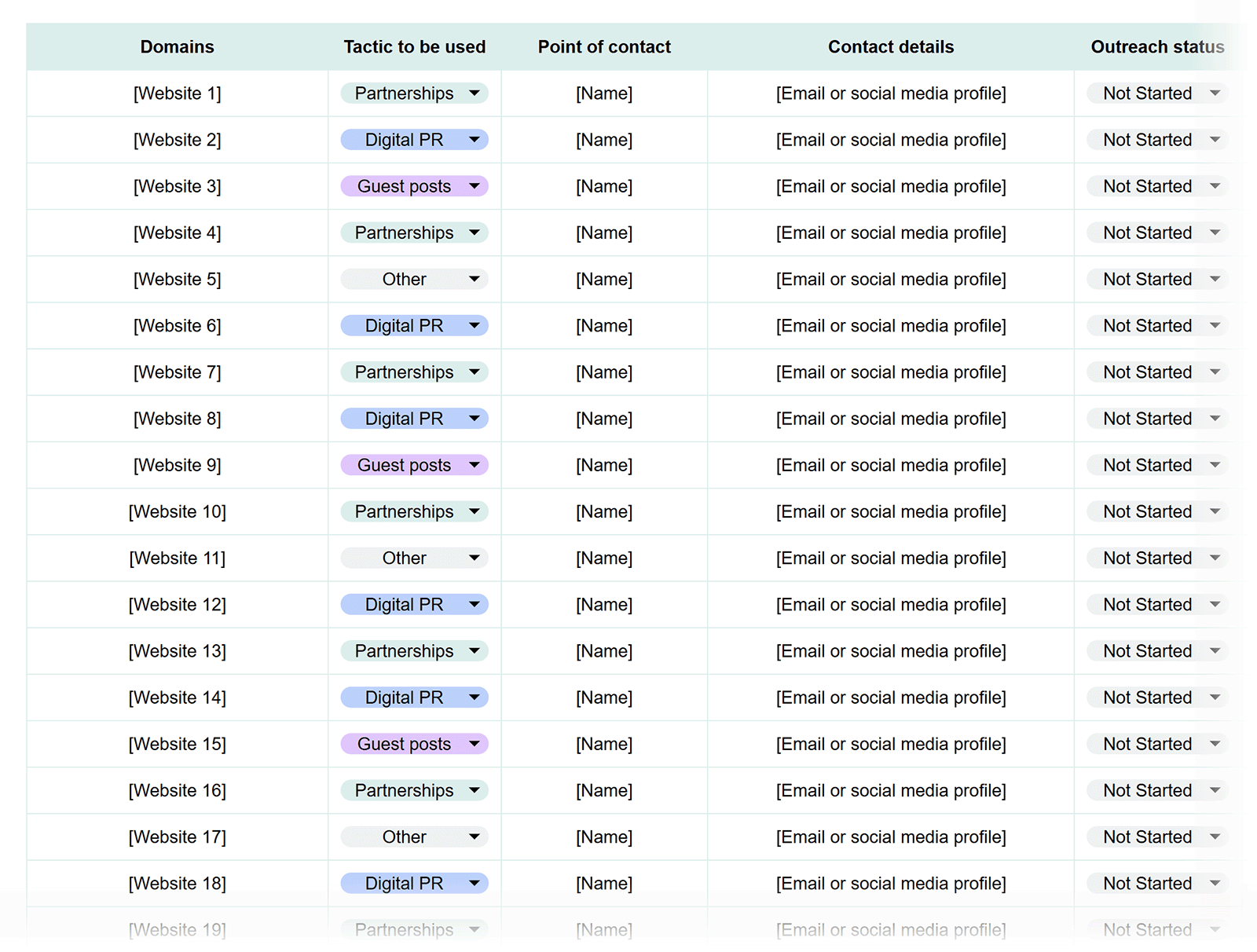Select the contact details cell for Website 7

coord(891,372)
